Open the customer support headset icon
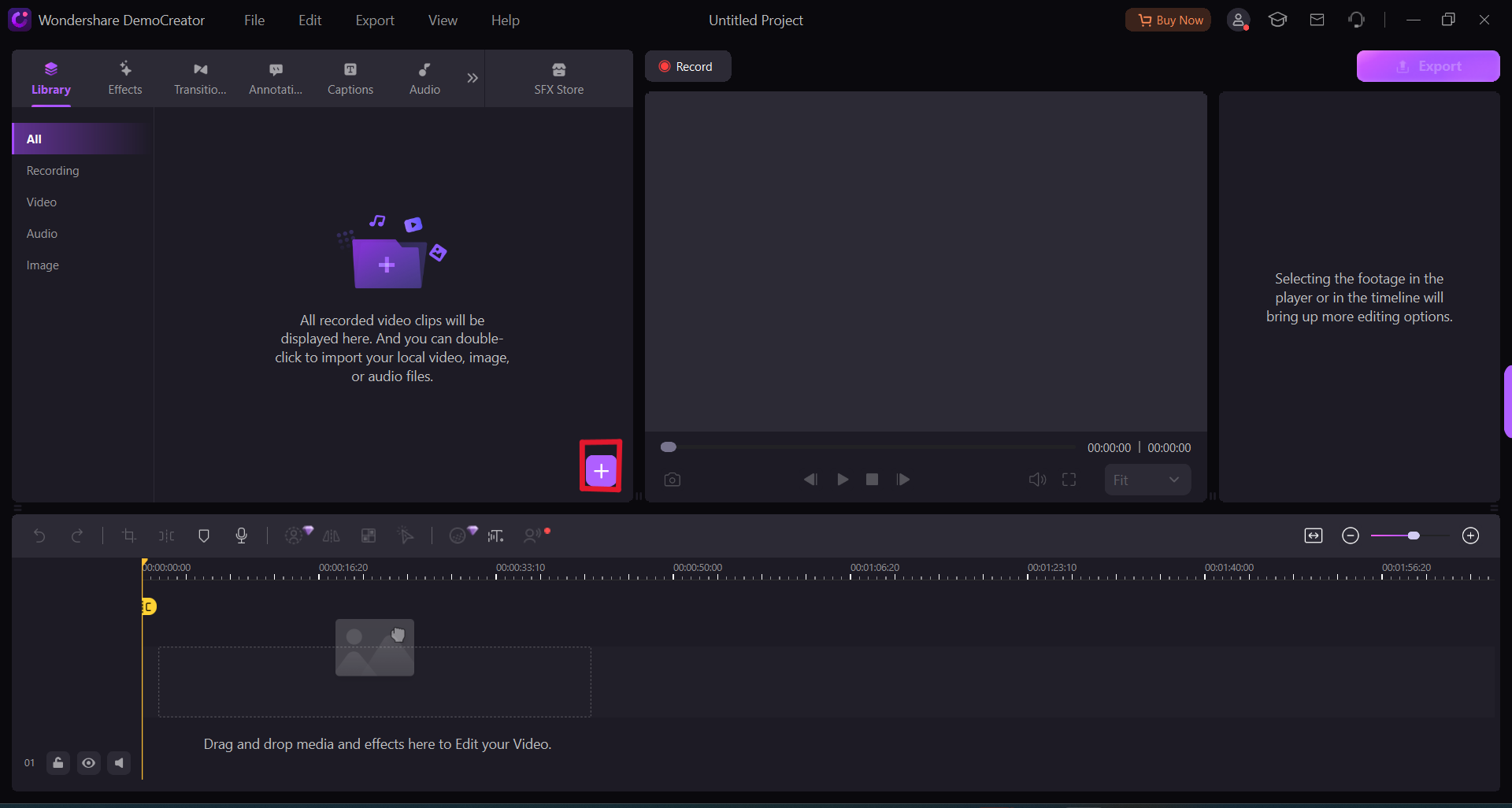 tap(1356, 20)
